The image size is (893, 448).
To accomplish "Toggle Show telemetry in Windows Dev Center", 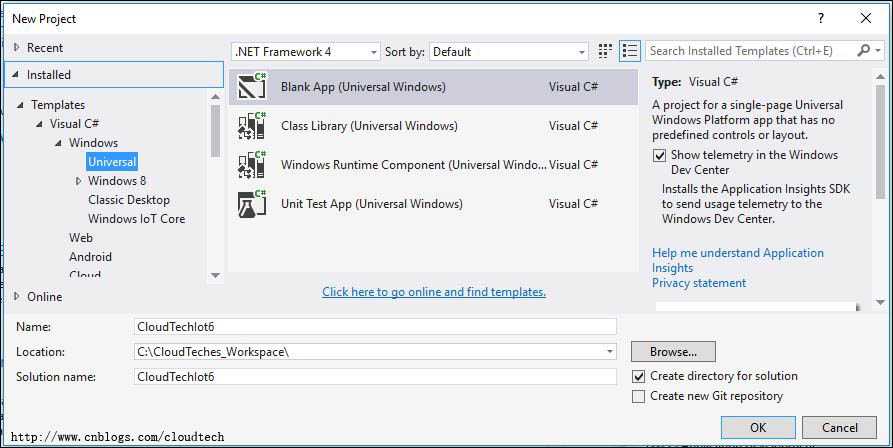I will (659, 155).
